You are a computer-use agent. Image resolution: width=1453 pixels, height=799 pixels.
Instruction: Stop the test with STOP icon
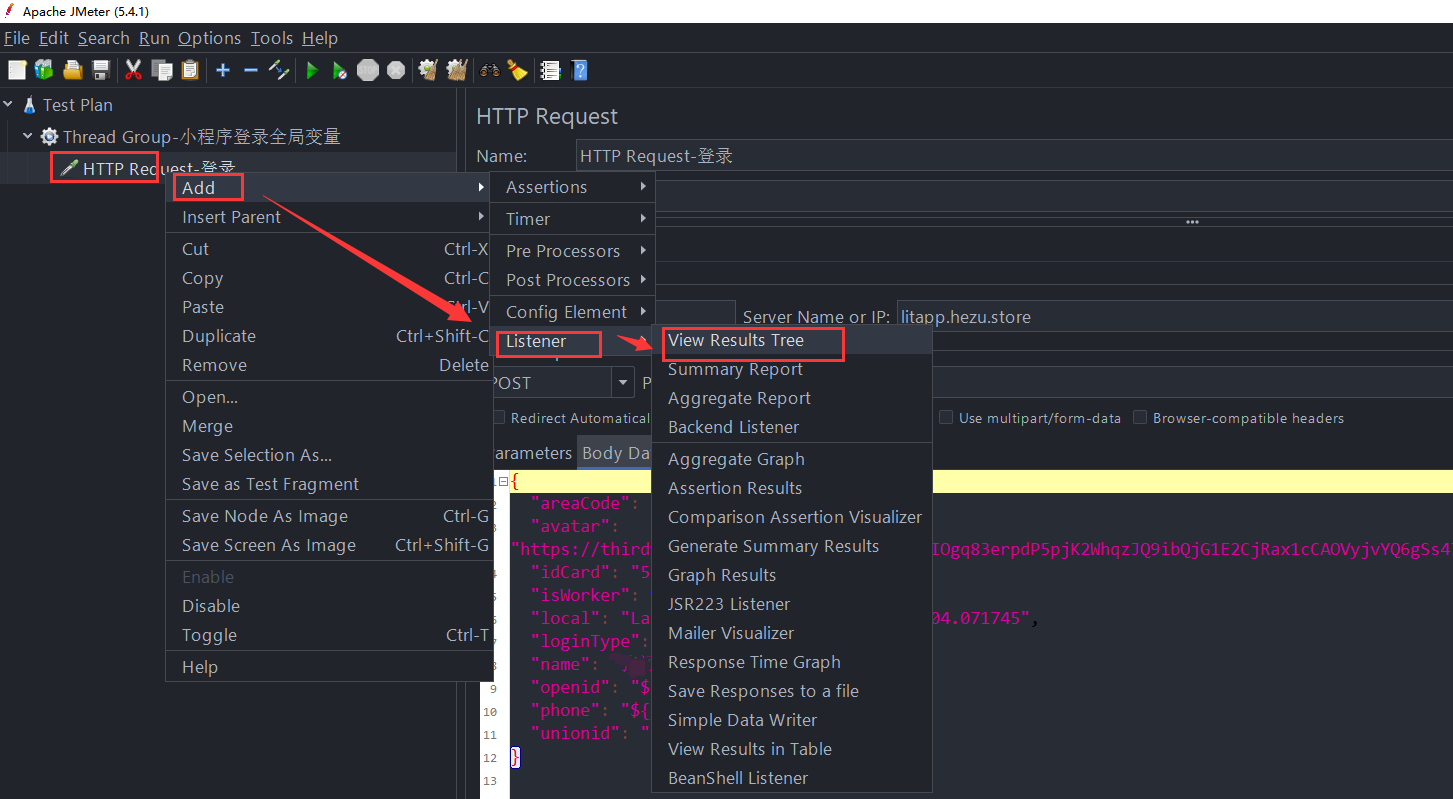(368, 70)
